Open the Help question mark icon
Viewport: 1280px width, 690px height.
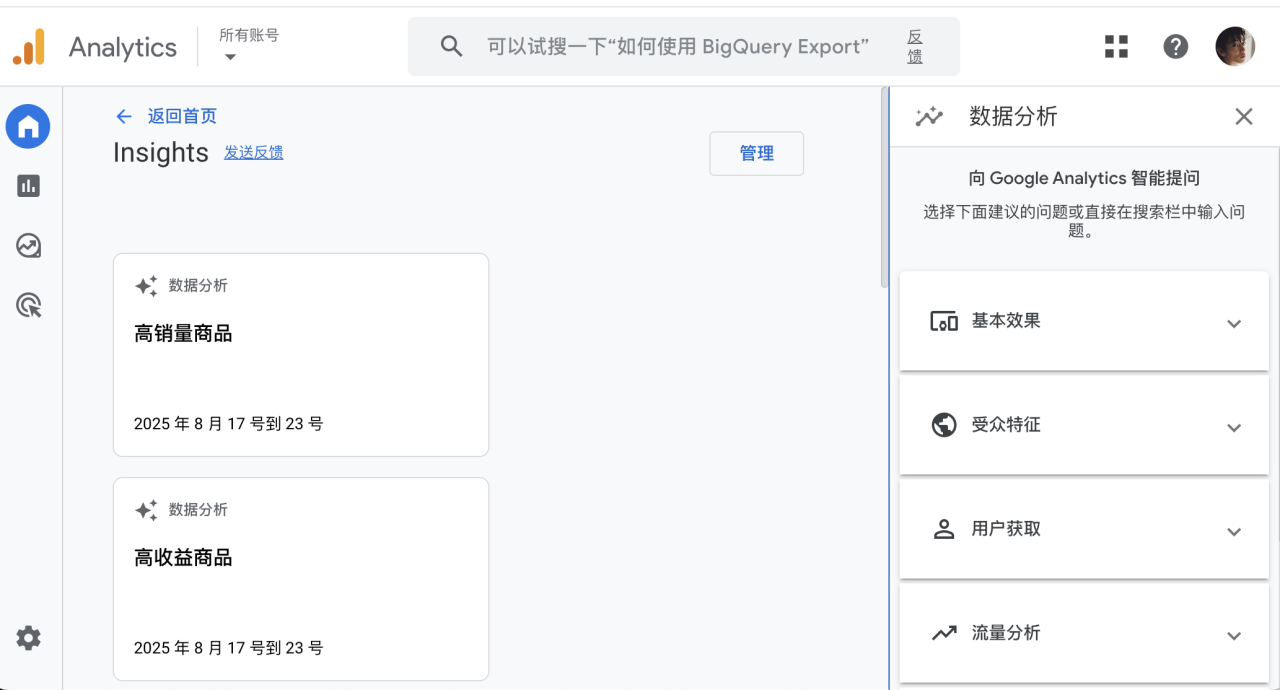coord(1176,46)
